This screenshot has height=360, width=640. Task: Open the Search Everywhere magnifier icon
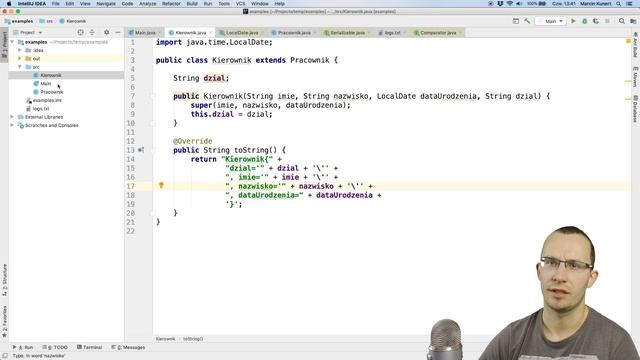pyautogui.click(x=622, y=21)
